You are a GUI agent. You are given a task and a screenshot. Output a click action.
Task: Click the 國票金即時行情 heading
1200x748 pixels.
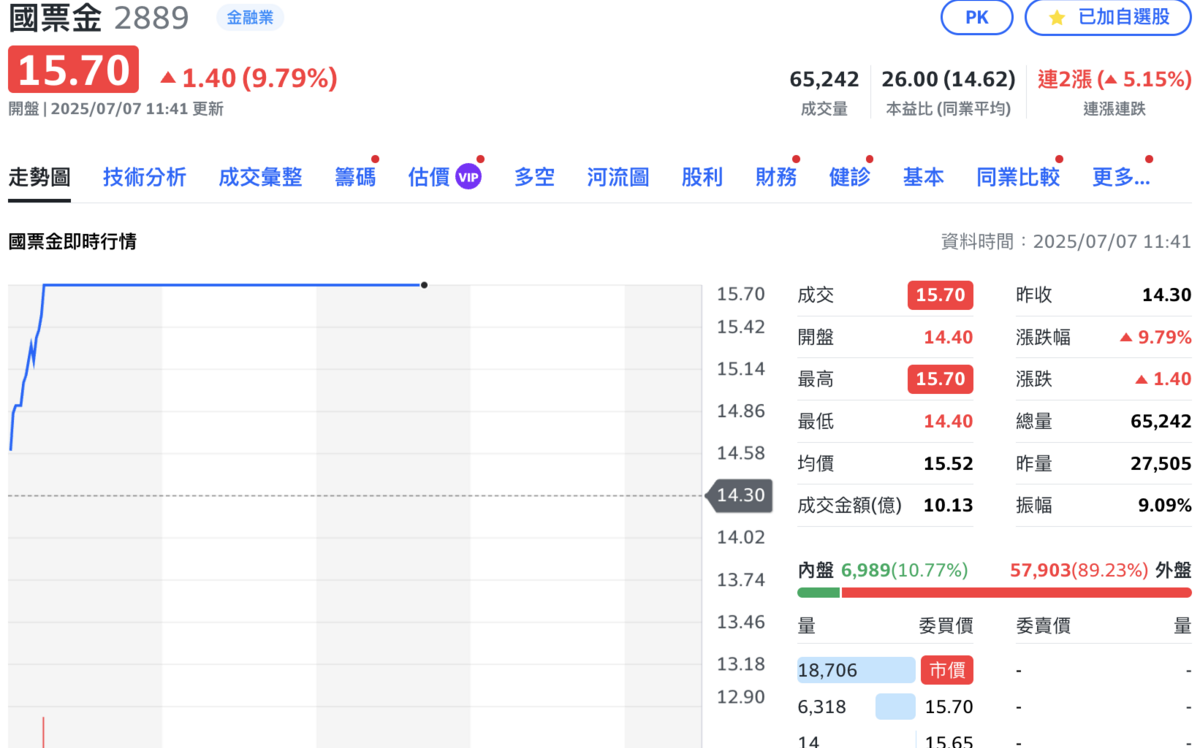click(x=72, y=241)
